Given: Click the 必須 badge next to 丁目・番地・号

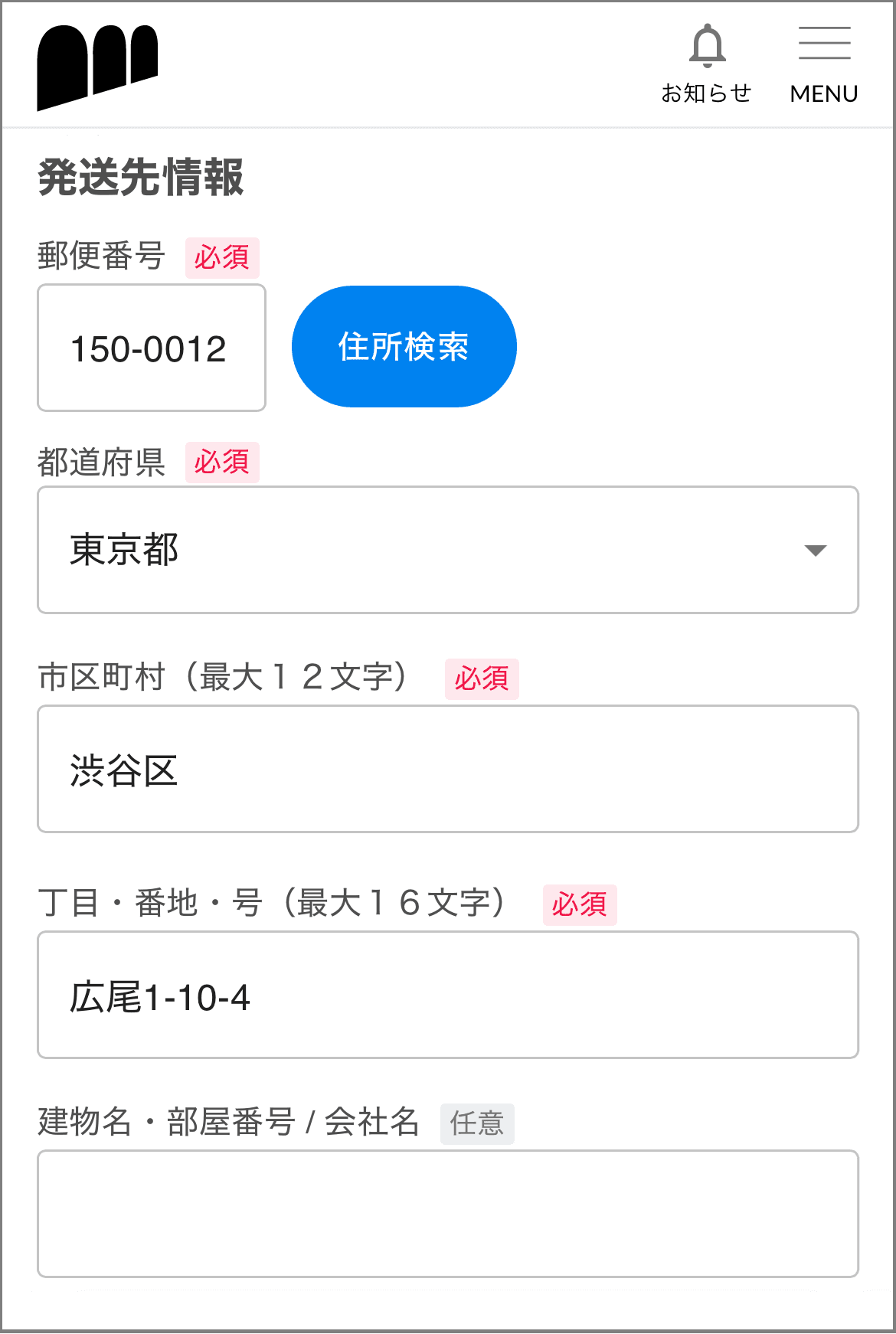Looking at the screenshot, I should pyautogui.click(x=580, y=904).
